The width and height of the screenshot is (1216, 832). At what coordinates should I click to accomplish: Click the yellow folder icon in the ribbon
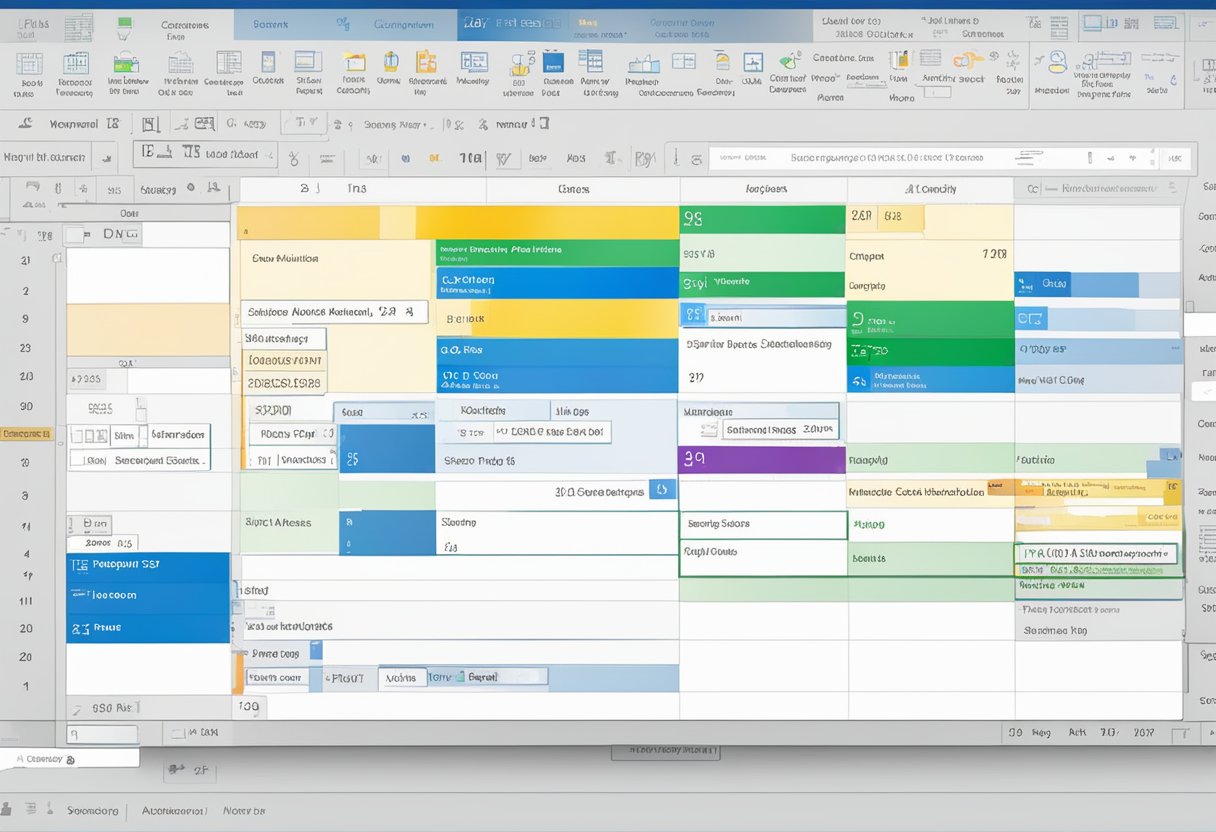(353, 62)
